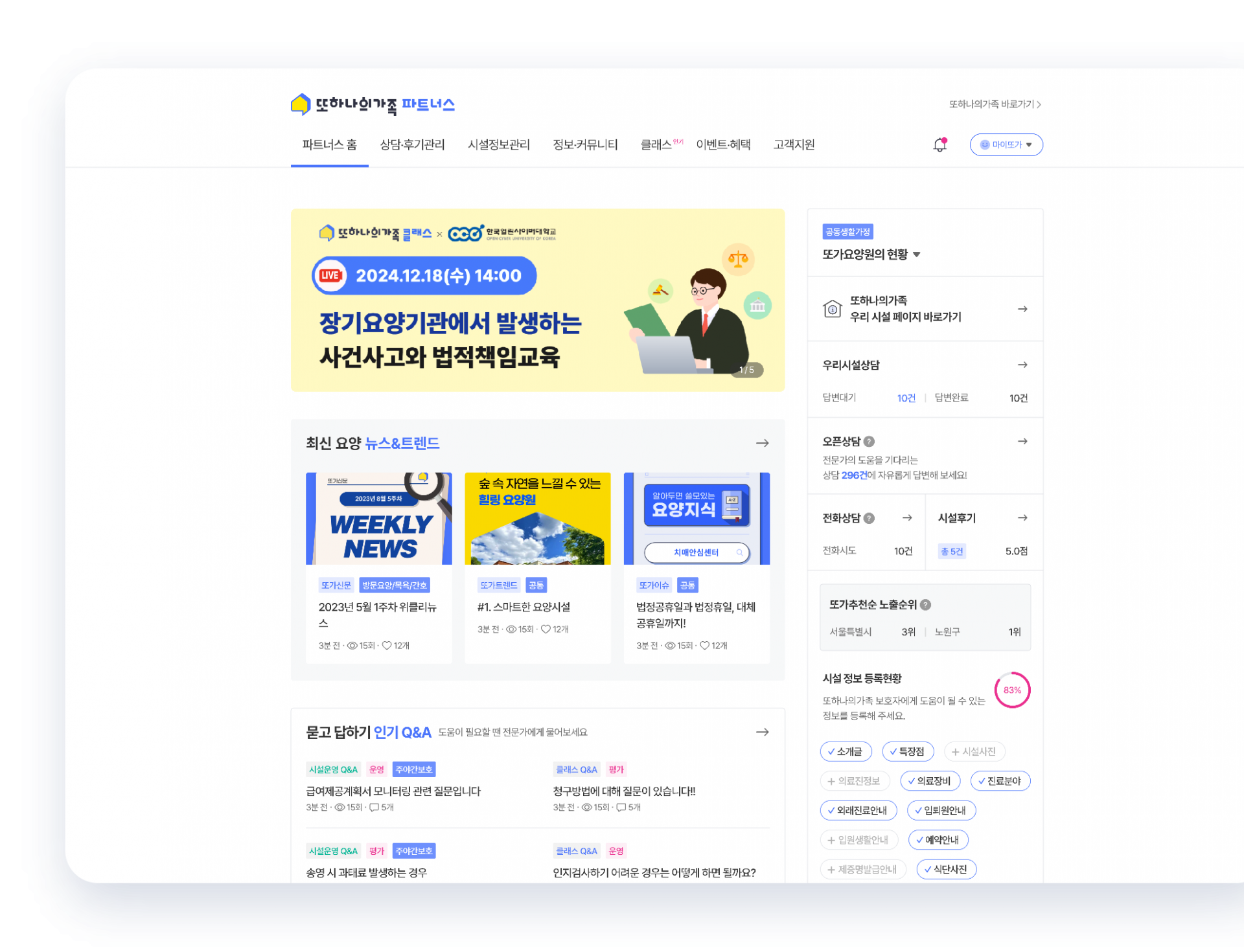Open article #1. 스마트한 요양시설

click(524, 607)
